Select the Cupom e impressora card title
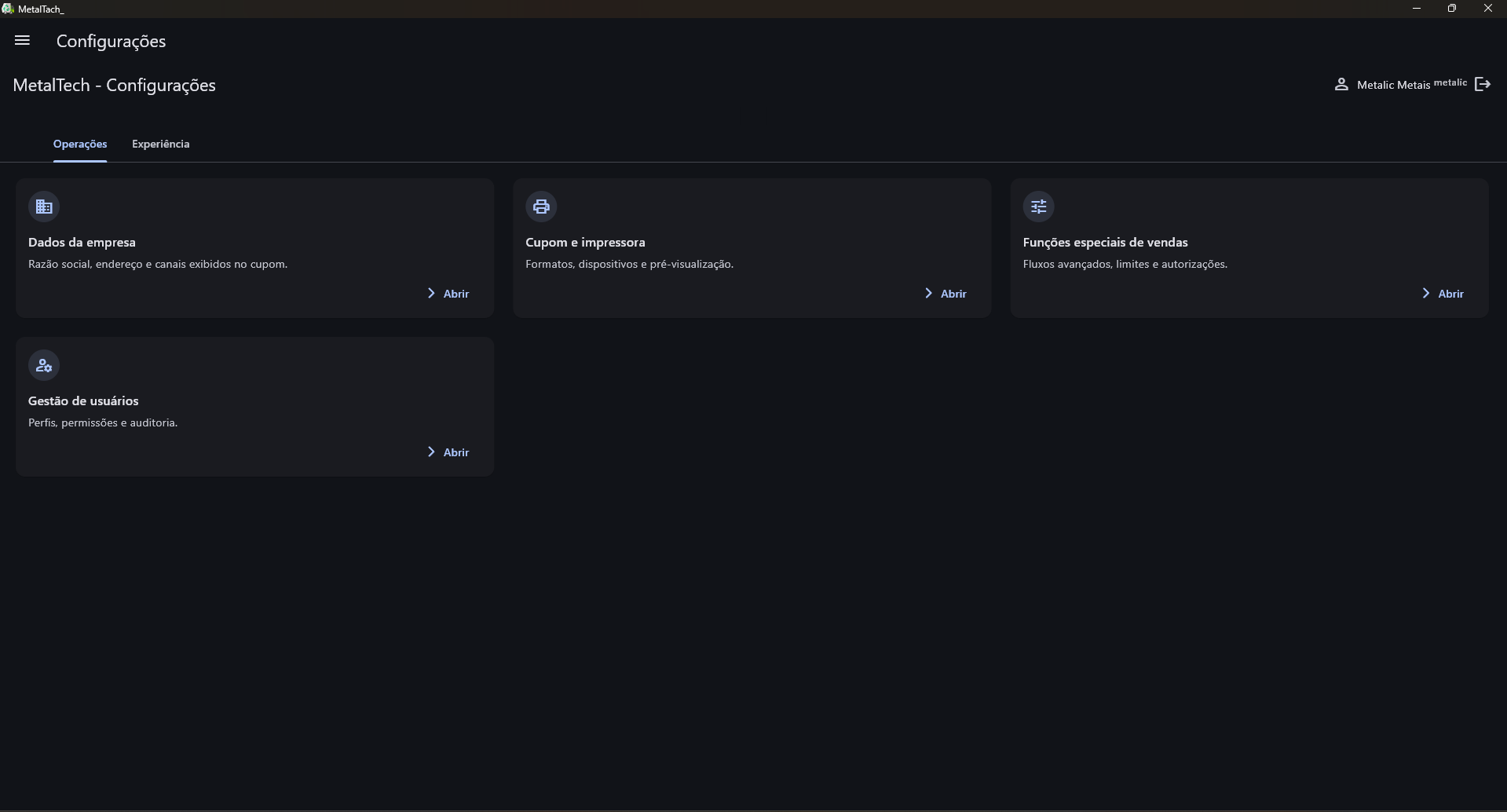This screenshot has width=1507, height=812. 585,243
